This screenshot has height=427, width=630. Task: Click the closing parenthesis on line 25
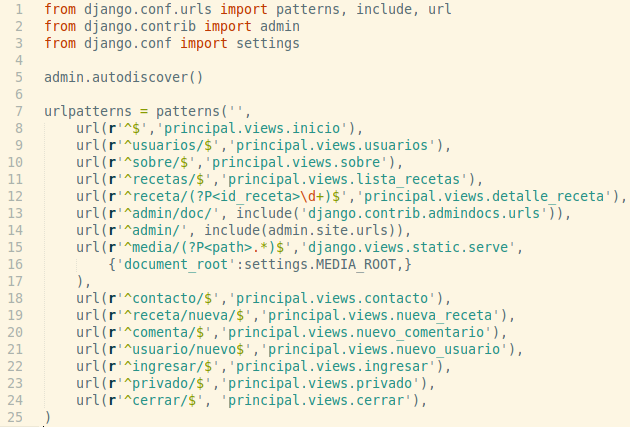[x=48, y=417]
